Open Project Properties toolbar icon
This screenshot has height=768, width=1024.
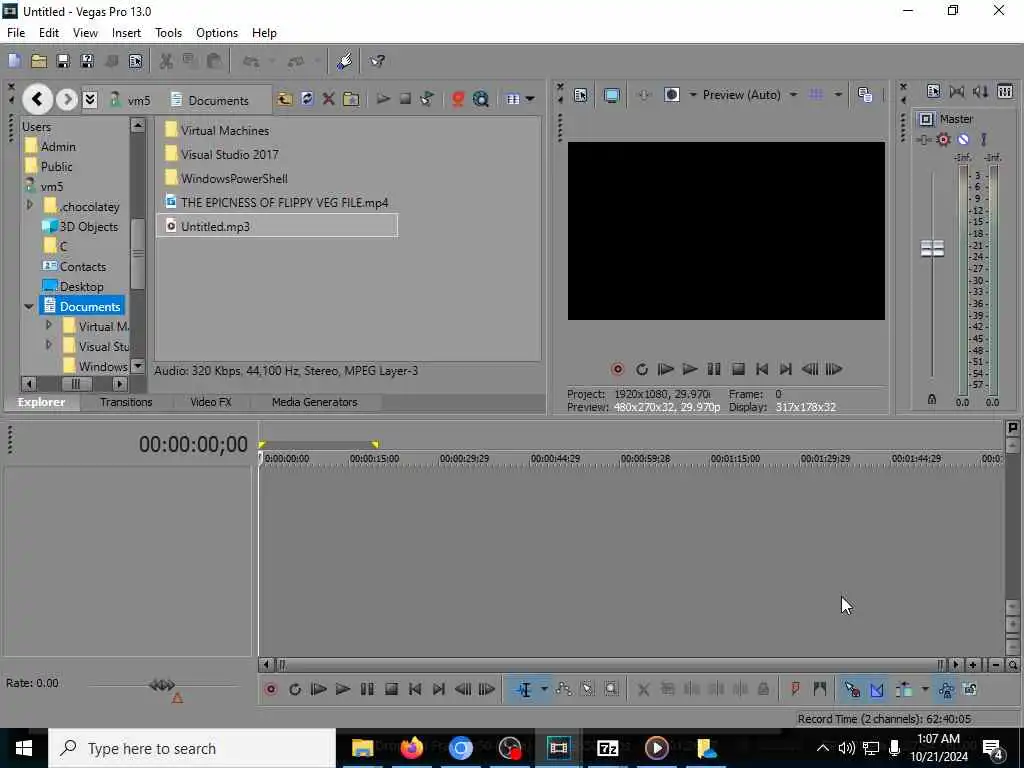coord(135,61)
